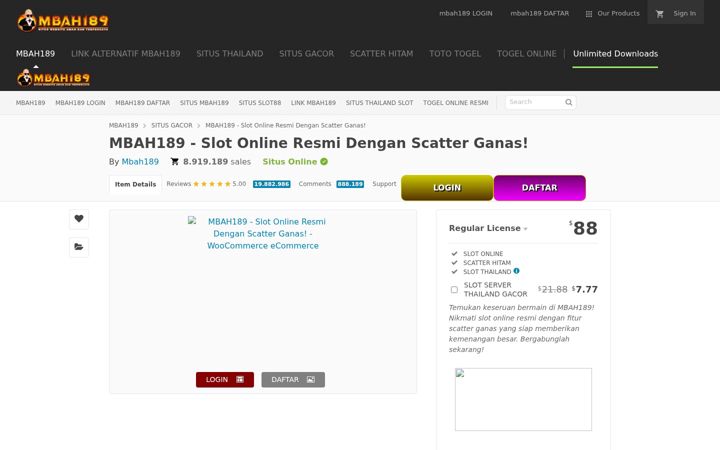
Task: Select SITUS GACOR in main navigation
Action: click(x=306, y=54)
